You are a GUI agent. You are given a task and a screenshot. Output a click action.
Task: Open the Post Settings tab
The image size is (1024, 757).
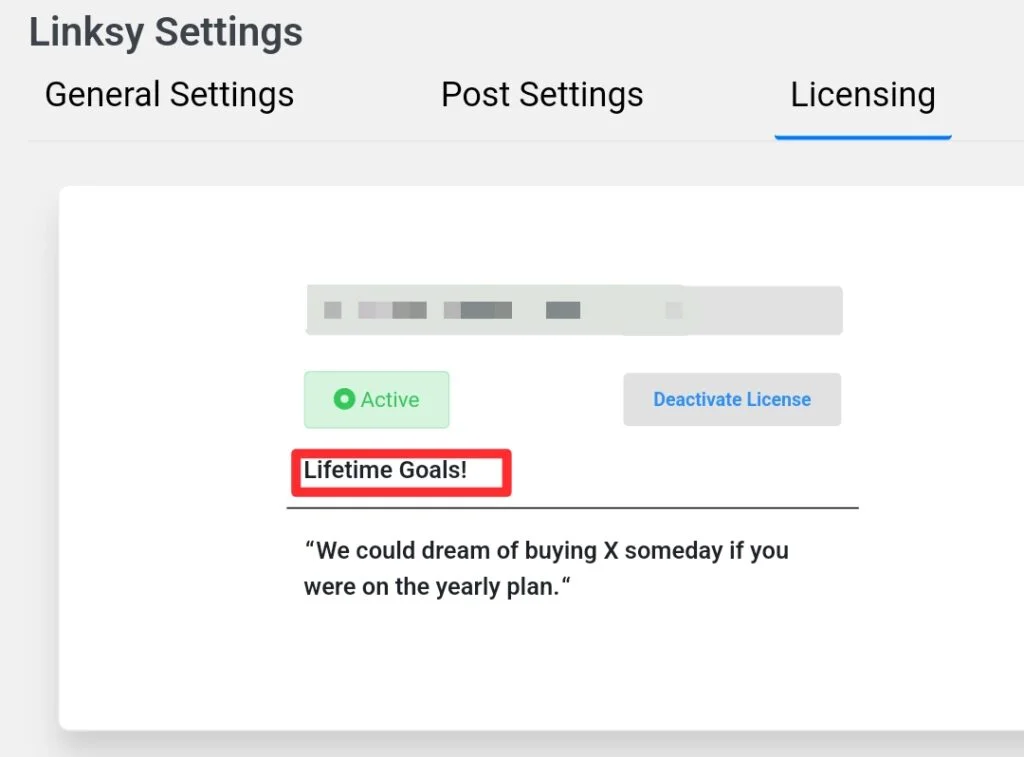click(x=542, y=95)
